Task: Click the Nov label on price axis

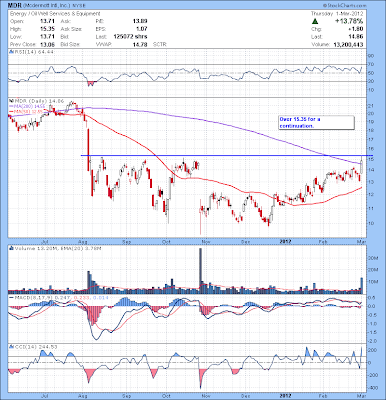Action: pos(206,242)
